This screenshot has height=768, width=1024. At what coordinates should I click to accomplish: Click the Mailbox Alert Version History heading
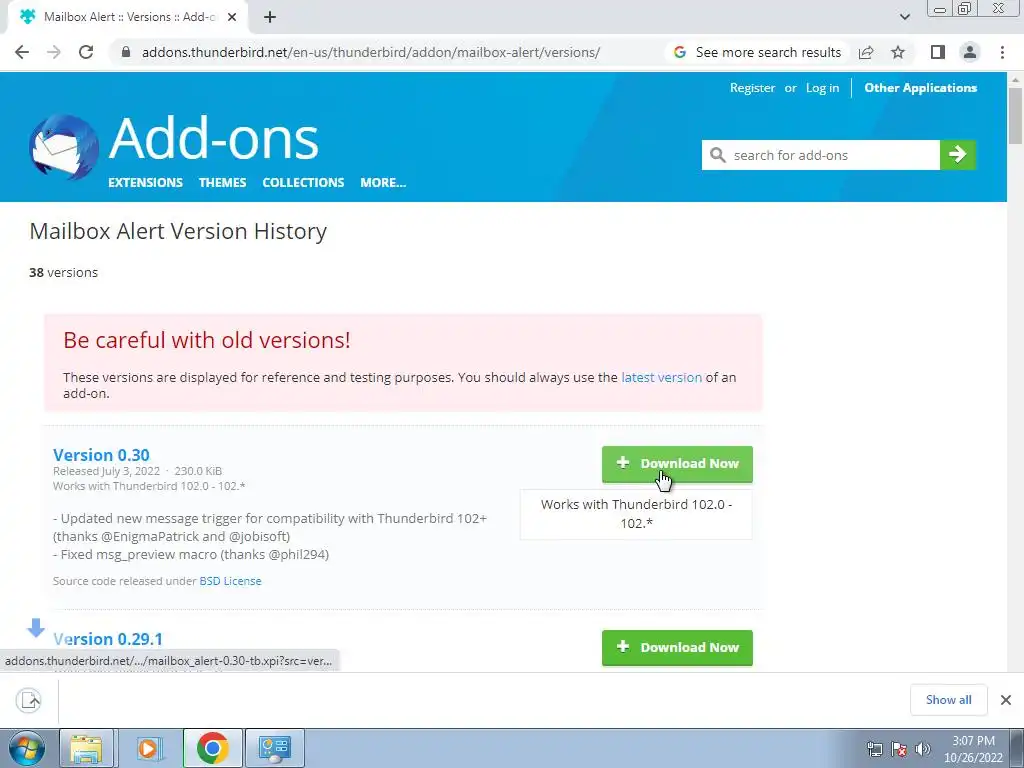(178, 231)
